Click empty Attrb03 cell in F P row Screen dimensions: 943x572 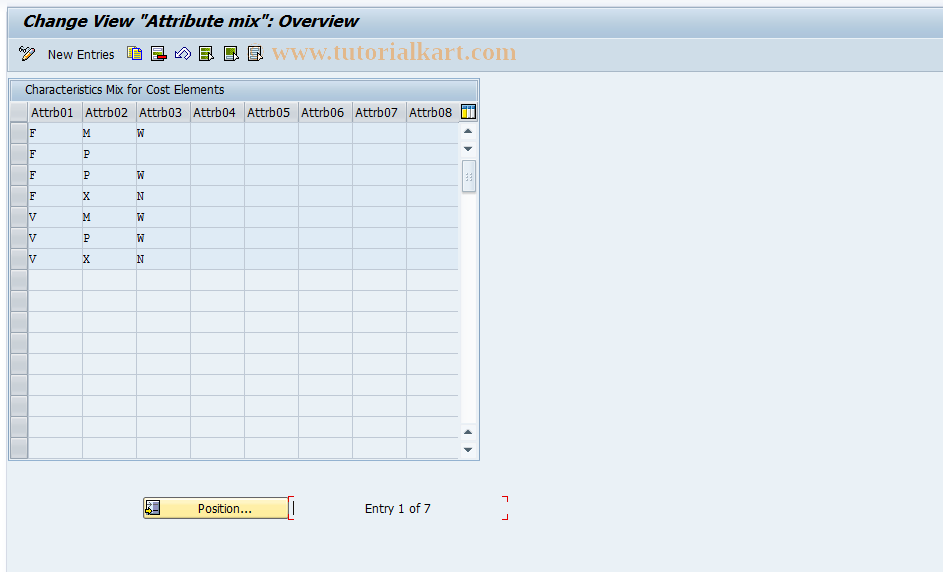click(163, 154)
